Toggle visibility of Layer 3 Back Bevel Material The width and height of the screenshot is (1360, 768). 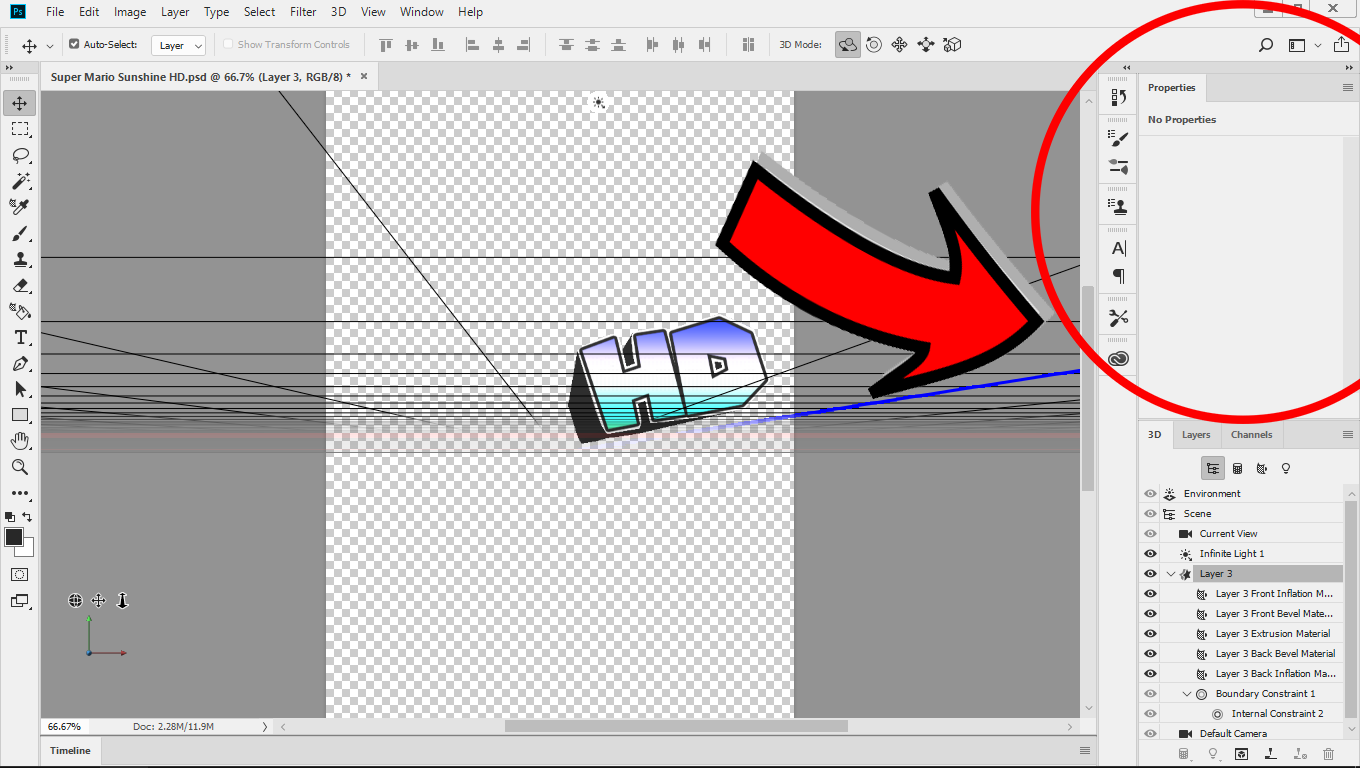(x=1150, y=654)
